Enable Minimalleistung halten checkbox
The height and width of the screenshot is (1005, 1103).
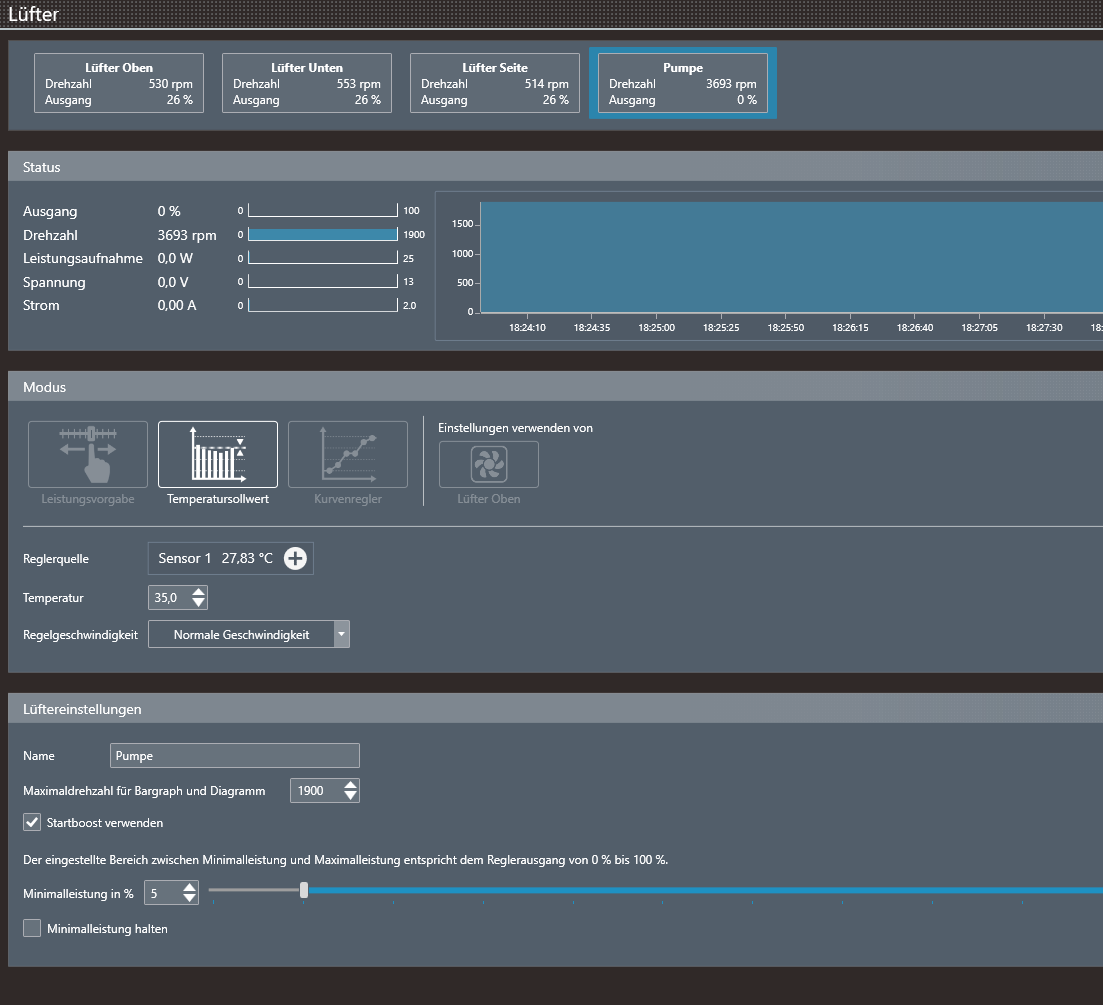click(32, 928)
